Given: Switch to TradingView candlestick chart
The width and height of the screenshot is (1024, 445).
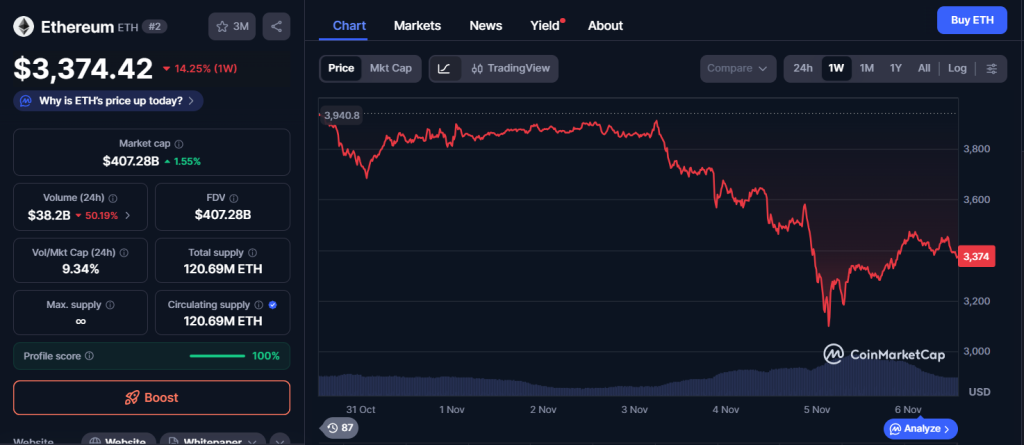Looking at the screenshot, I should pyautogui.click(x=509, y=68).
